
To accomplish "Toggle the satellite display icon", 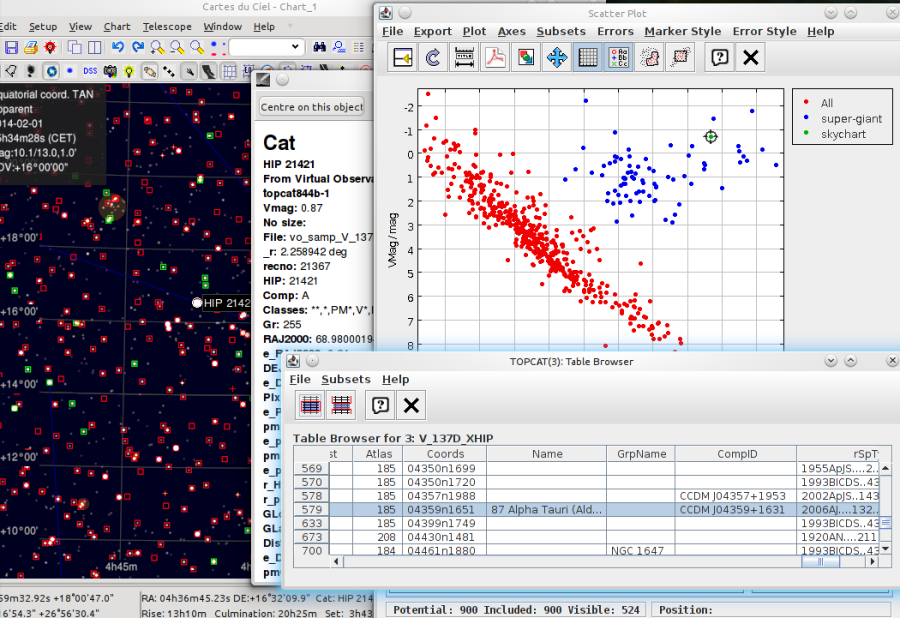I will click(x=169, y=71).
